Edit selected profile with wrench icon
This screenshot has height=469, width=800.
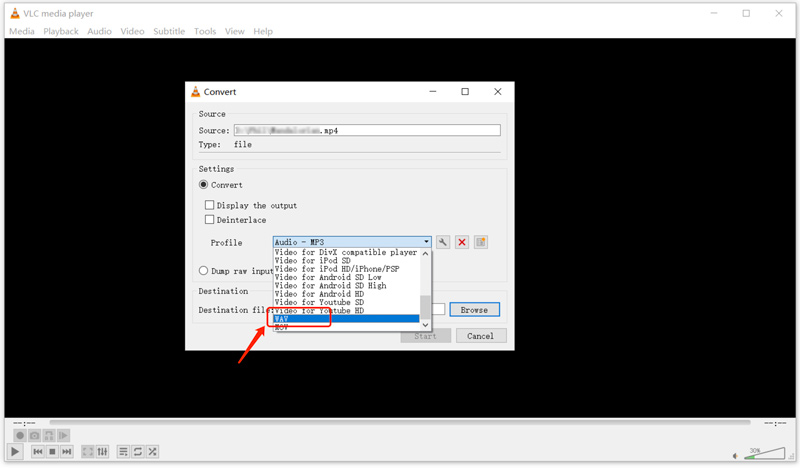click(443, 242)
